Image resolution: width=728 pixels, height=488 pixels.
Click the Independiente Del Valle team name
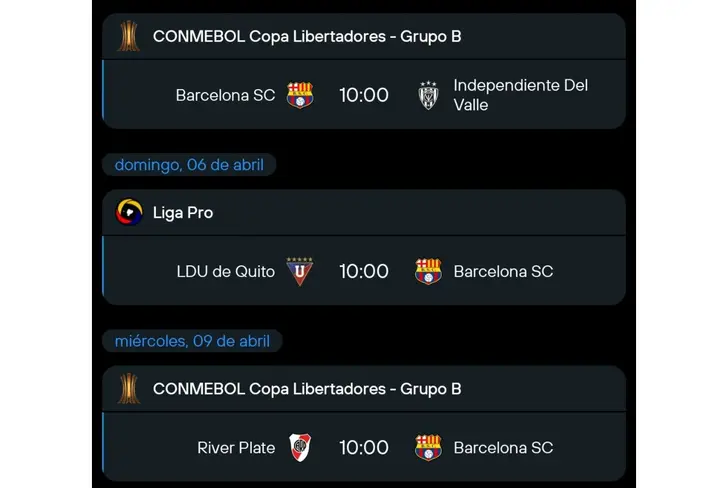coord(520,95)
